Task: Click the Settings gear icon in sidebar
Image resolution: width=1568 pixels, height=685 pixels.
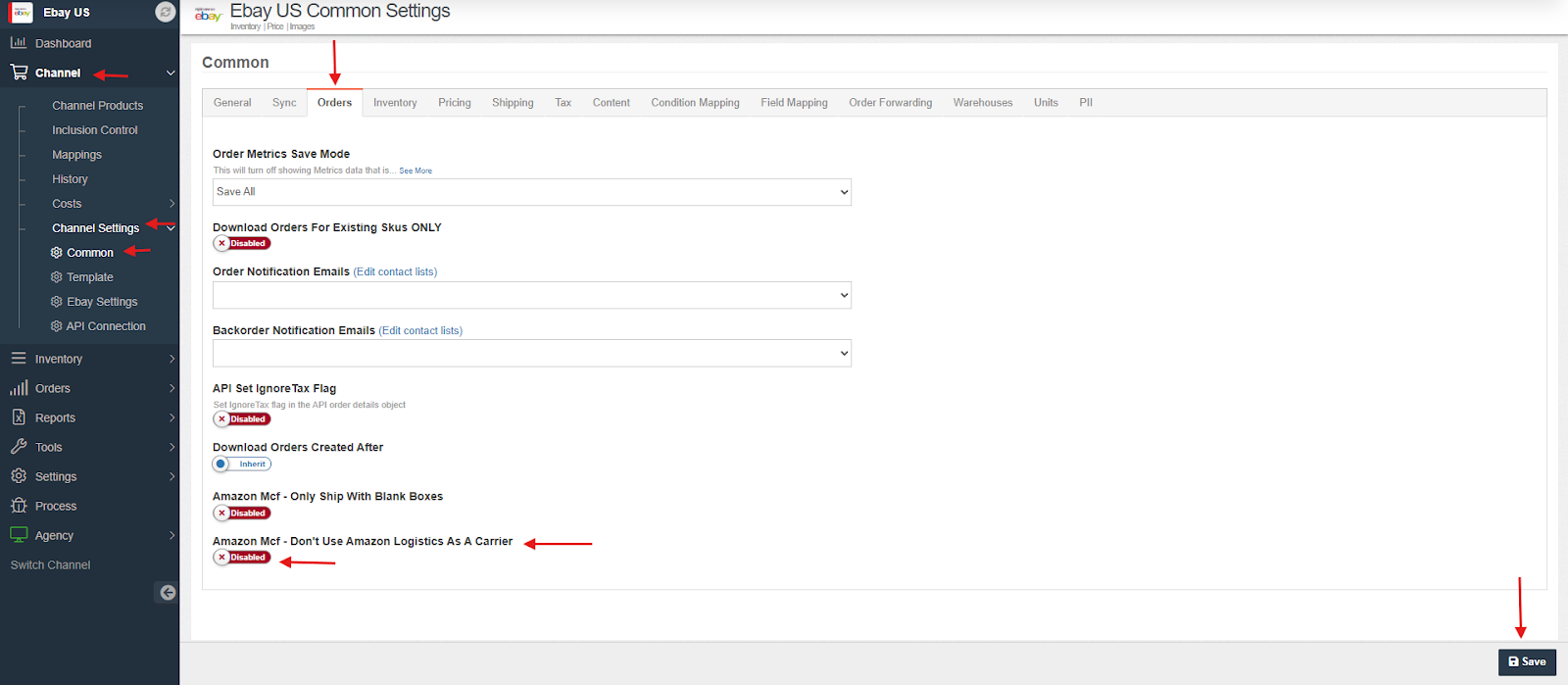Action: (19, 476)
